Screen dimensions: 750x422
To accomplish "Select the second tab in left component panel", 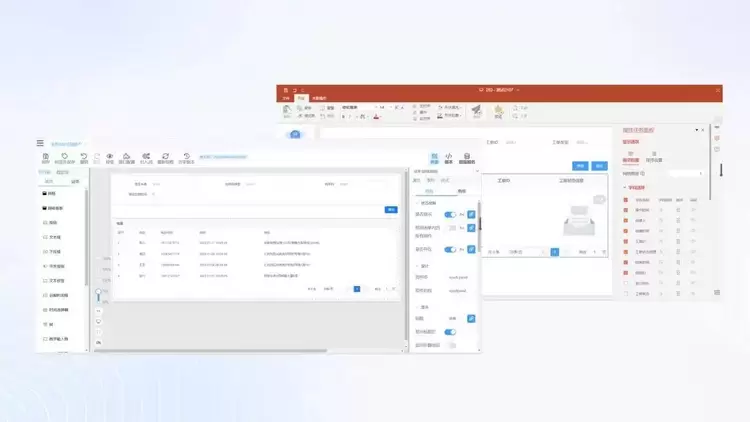I will 75,181.
